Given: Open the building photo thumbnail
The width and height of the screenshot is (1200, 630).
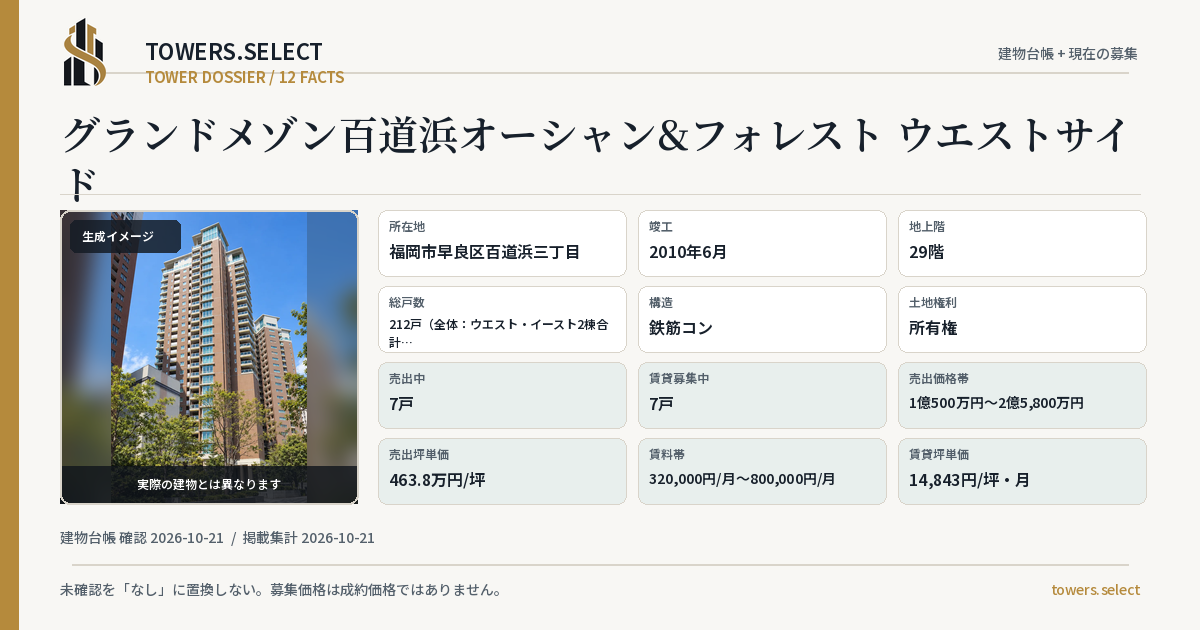Looking at the screenshot, I should [x=209, y=357].
